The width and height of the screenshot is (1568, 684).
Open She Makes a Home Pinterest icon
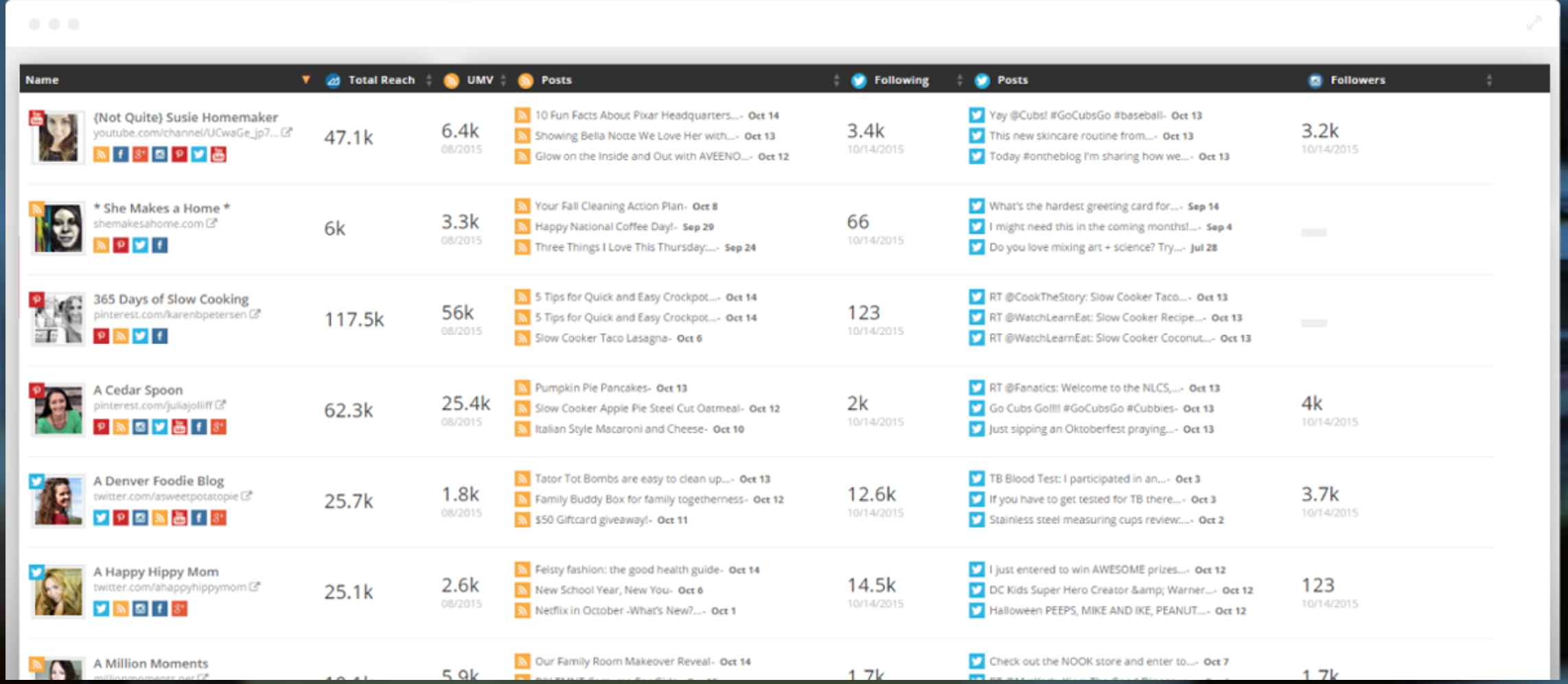(x=121, y=245)
